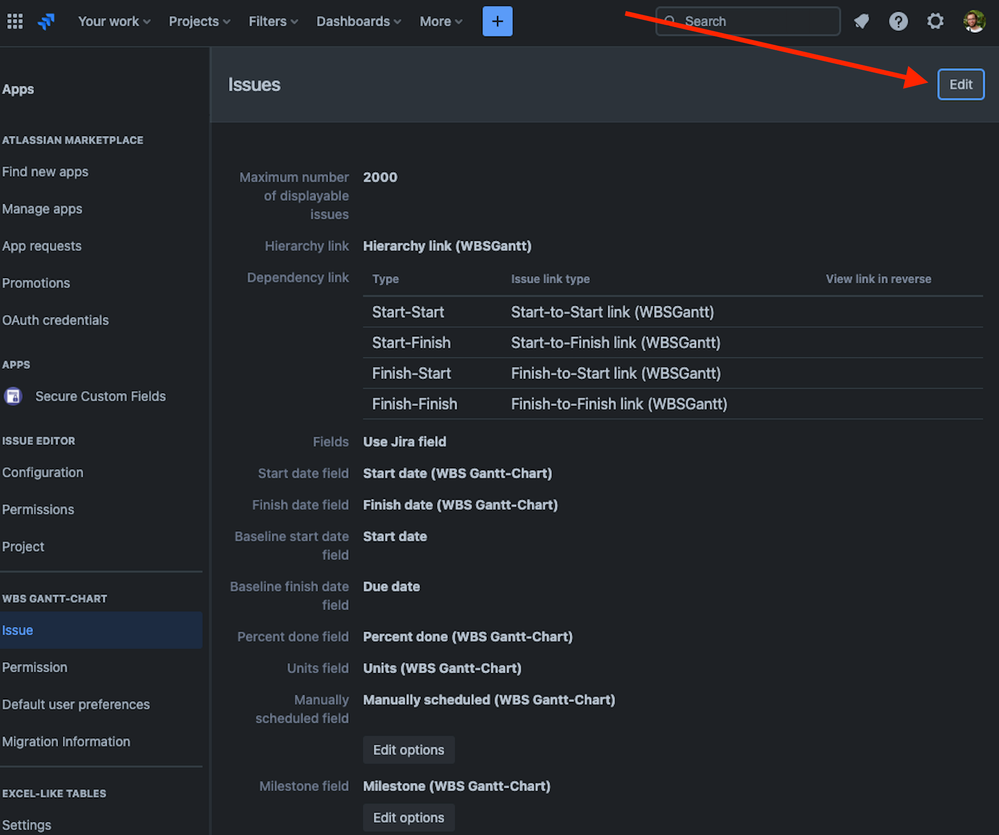Click the Start-Start dependency row
999x835 pixels.
coord(673,312)
